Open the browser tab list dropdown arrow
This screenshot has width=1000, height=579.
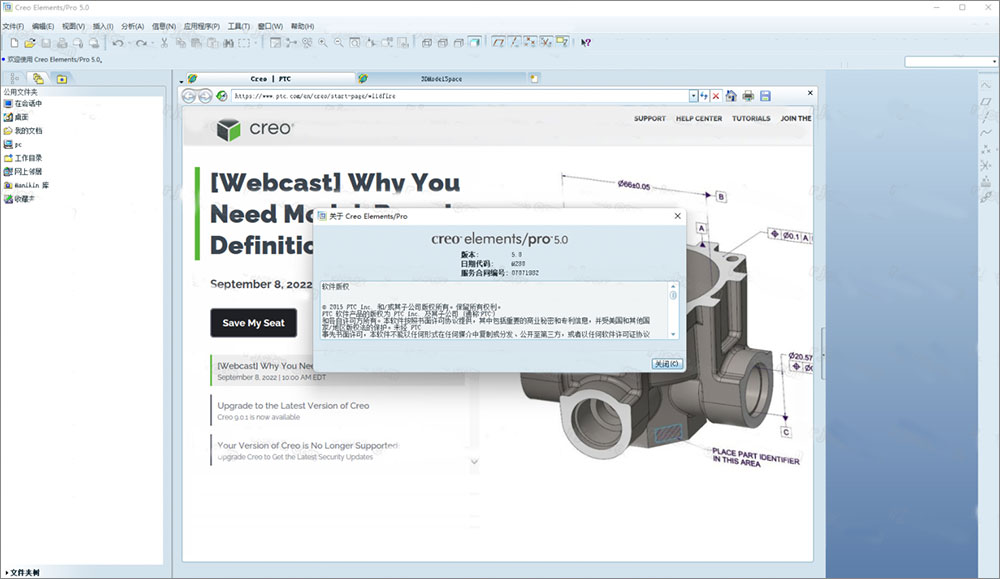point(181,81)
